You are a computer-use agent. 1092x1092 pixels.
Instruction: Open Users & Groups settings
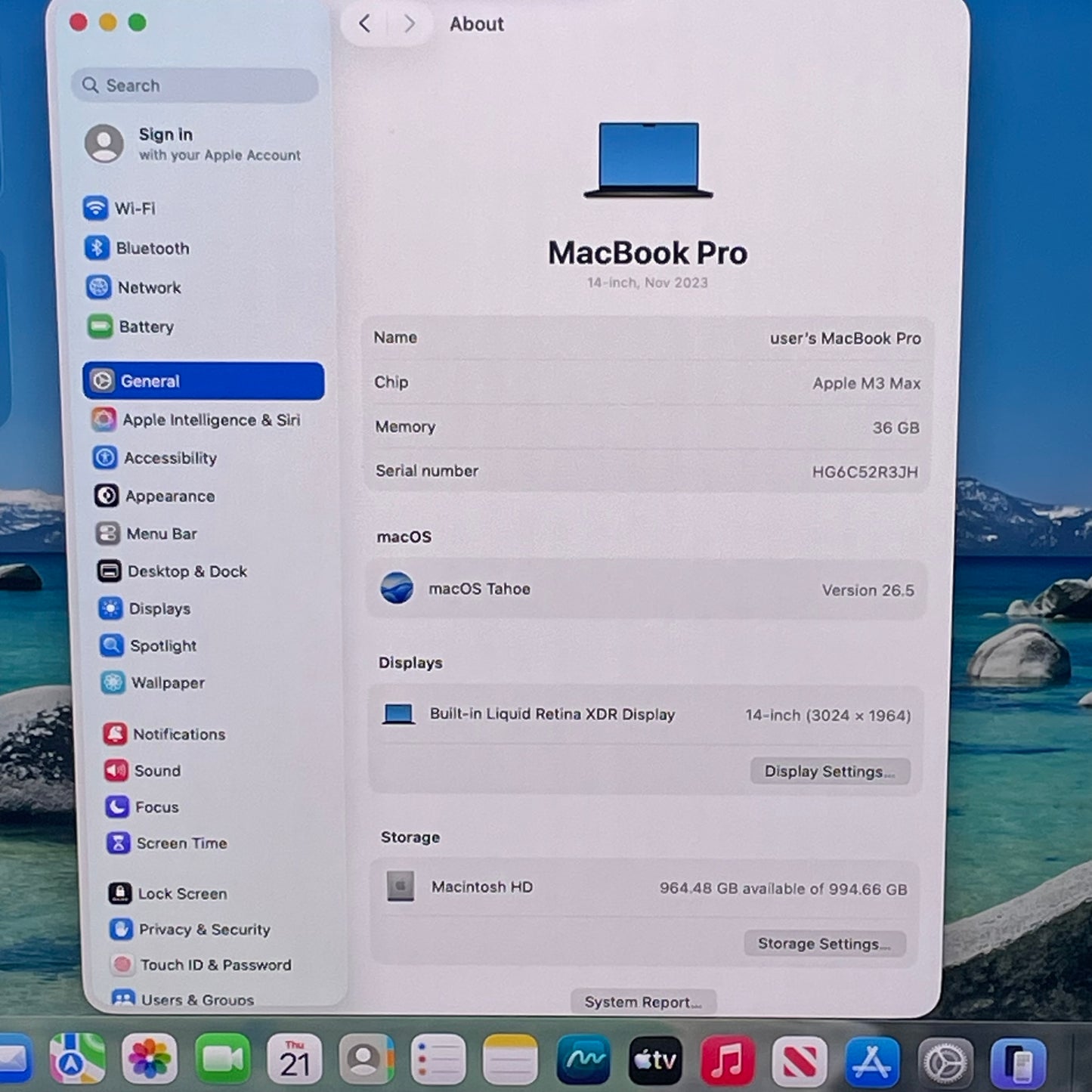[184, 999]
